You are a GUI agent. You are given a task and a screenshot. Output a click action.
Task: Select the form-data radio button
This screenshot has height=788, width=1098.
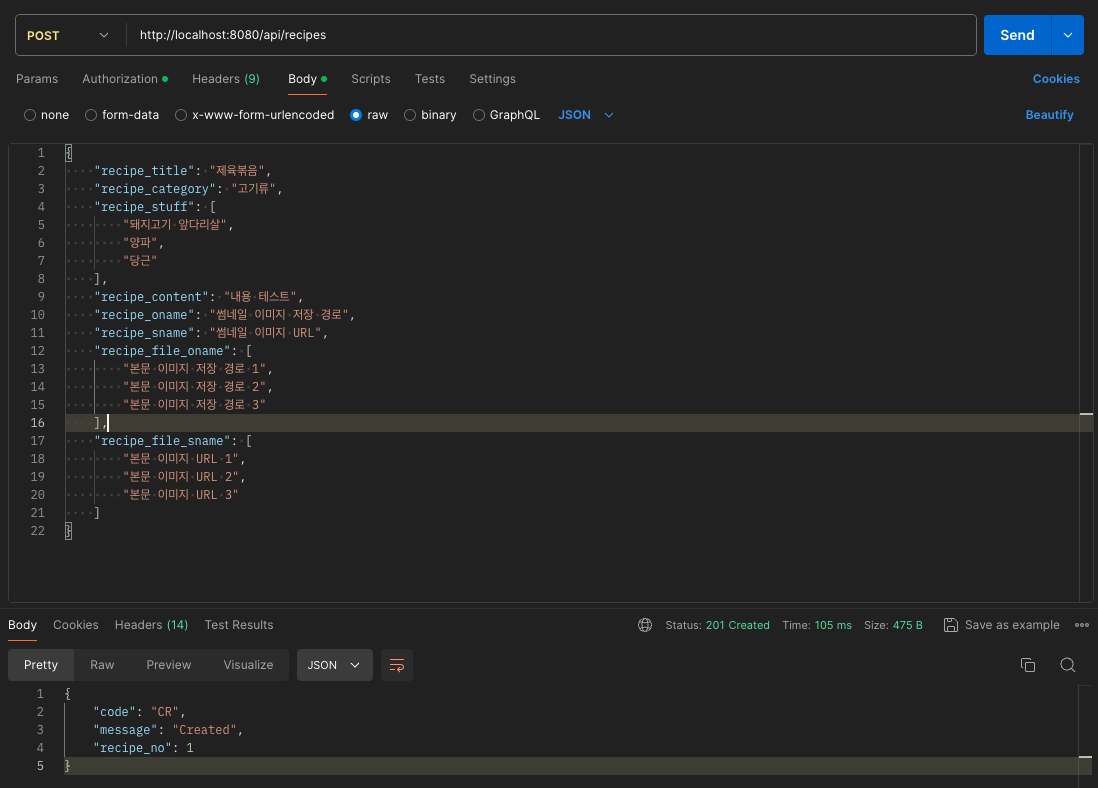pyautogui.click(x=91, y=115)
